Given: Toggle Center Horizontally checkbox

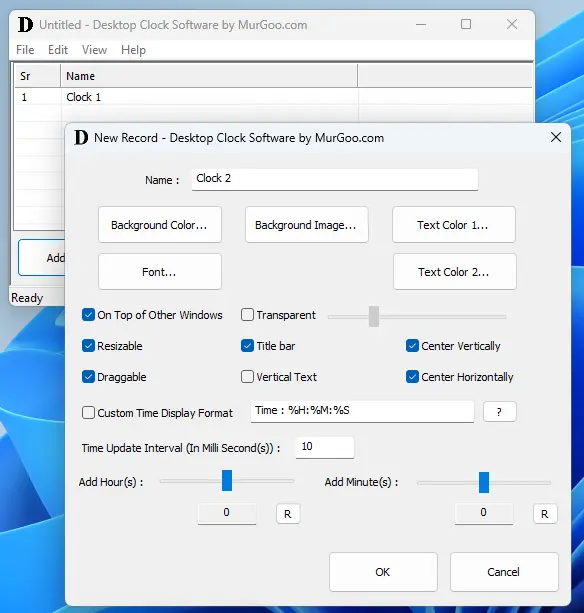Looking at the screenshot, I should (412, 377).
